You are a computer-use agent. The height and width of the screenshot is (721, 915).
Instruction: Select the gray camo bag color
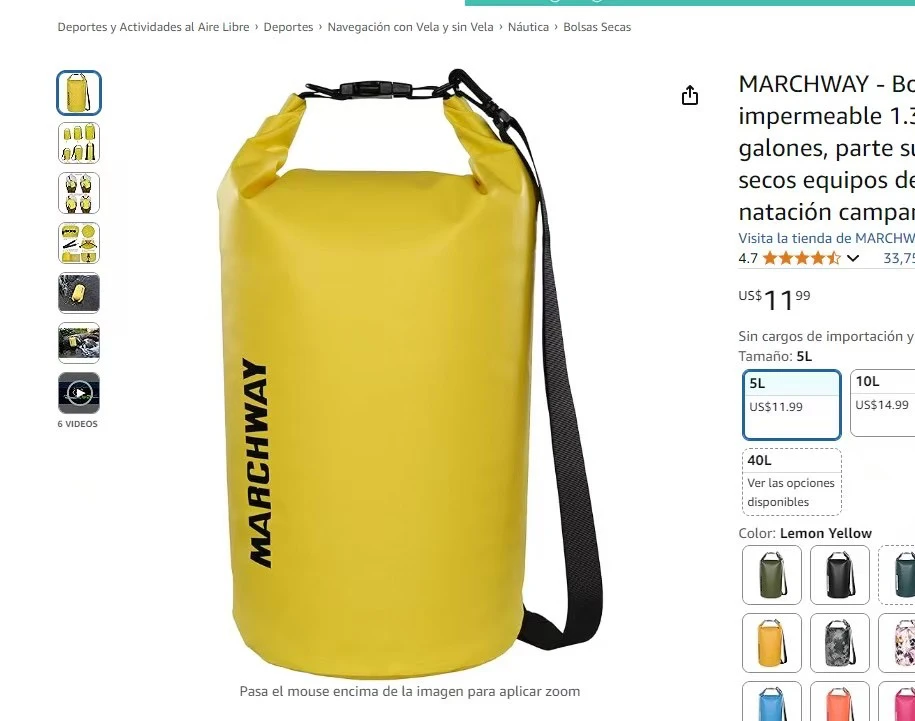click(x=840, y=643)
